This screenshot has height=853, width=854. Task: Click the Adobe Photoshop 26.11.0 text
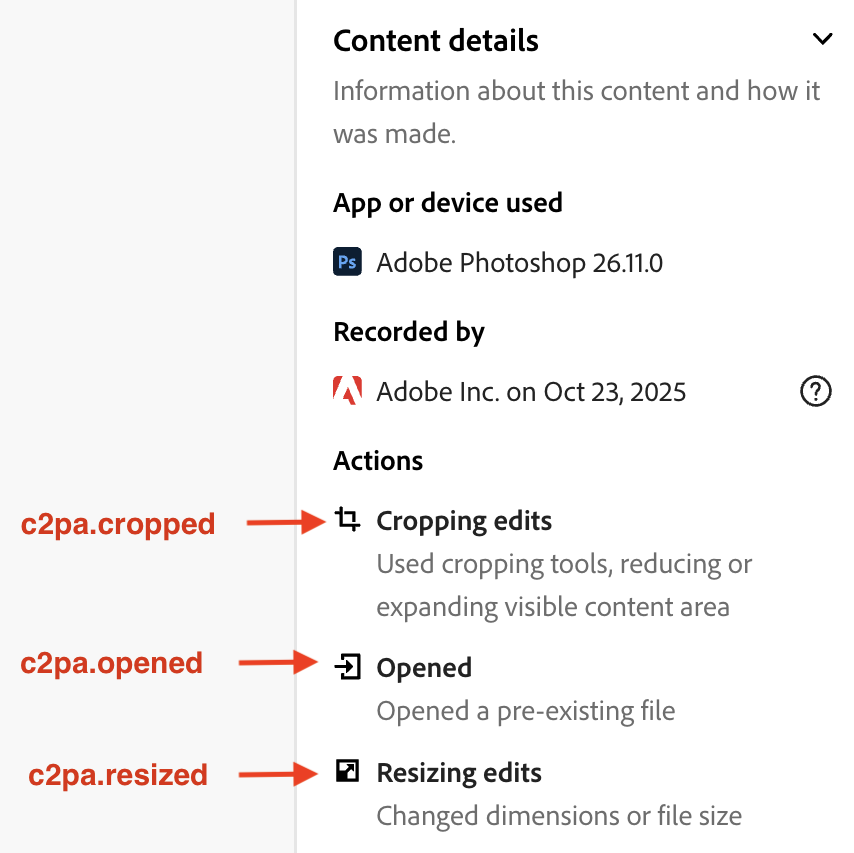click(x=519, y=264)
